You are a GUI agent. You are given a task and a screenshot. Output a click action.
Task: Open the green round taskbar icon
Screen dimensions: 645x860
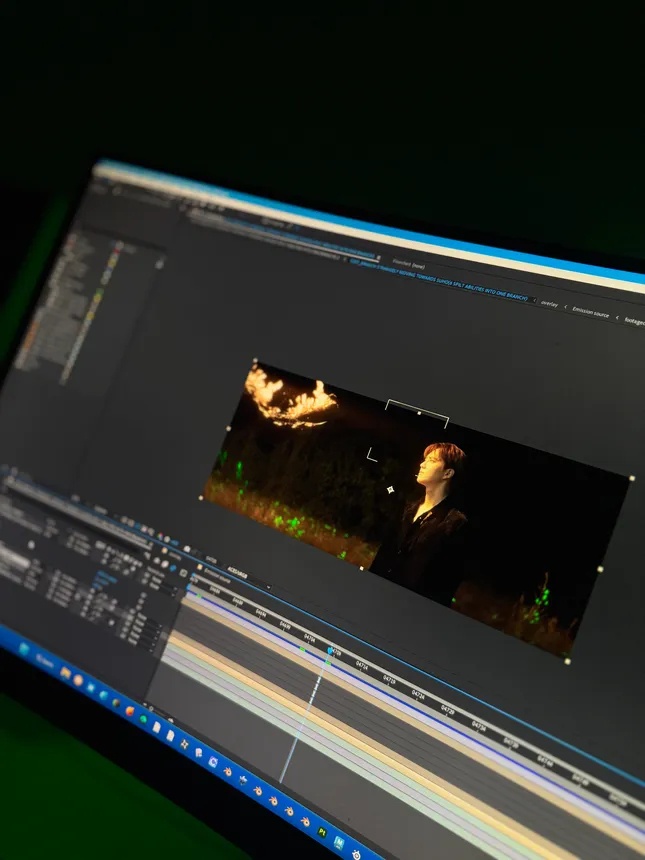tap(143, 719)
